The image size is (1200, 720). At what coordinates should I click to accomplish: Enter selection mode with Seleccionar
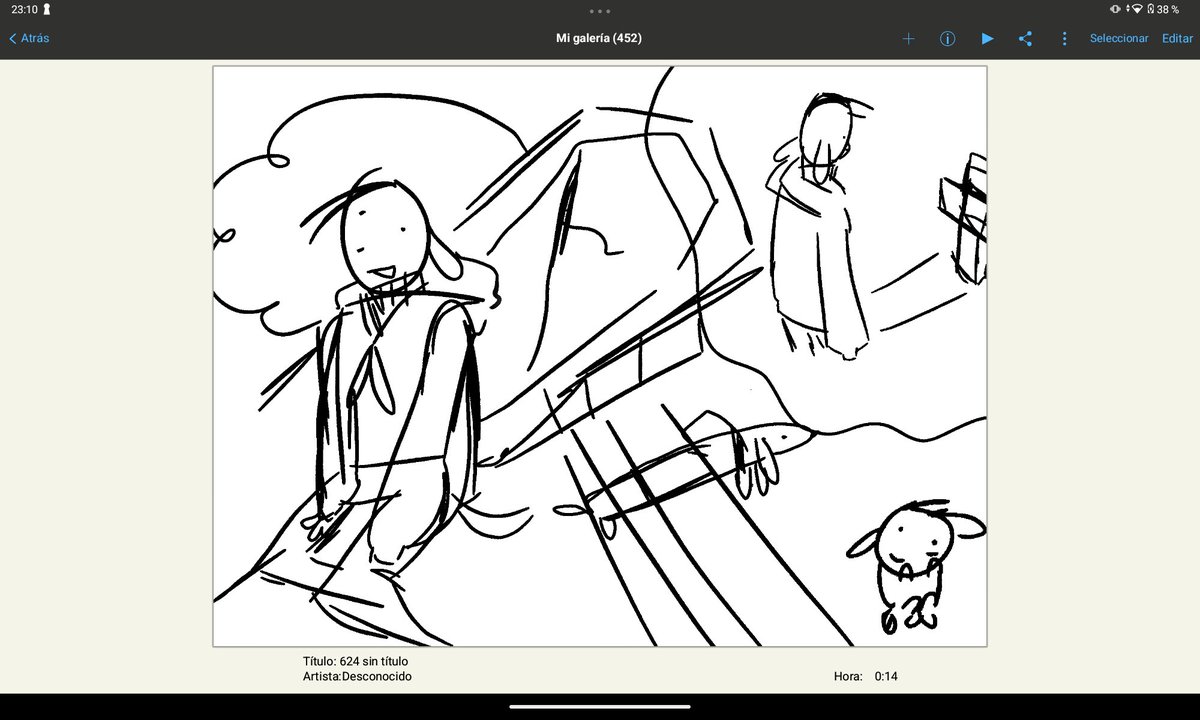(x=1119, y=38)
